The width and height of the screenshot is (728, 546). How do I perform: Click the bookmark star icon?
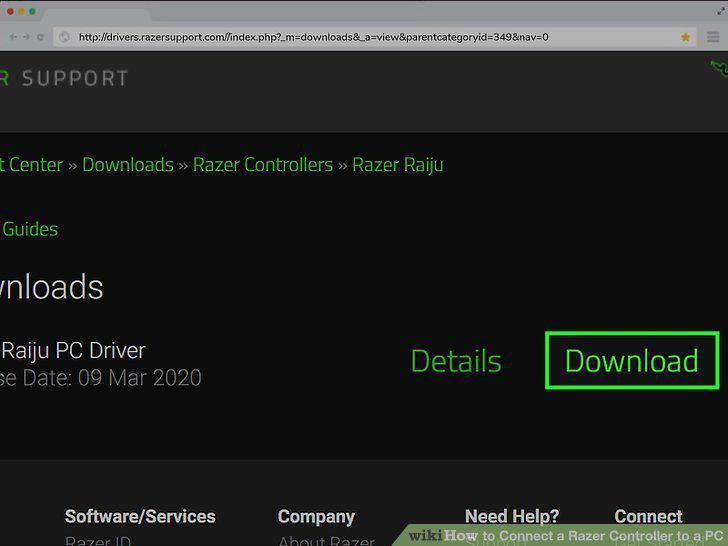[x=685, y=37]
